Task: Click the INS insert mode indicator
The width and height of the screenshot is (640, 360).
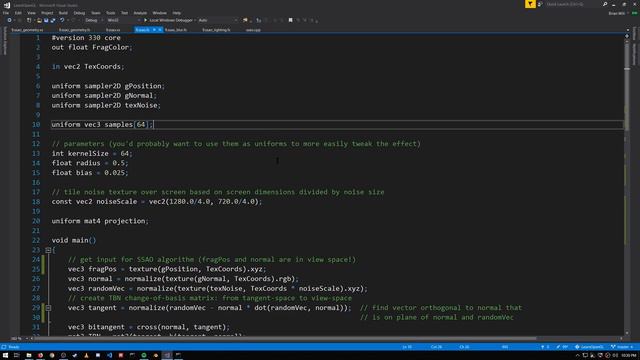Action: pos(505,347)
